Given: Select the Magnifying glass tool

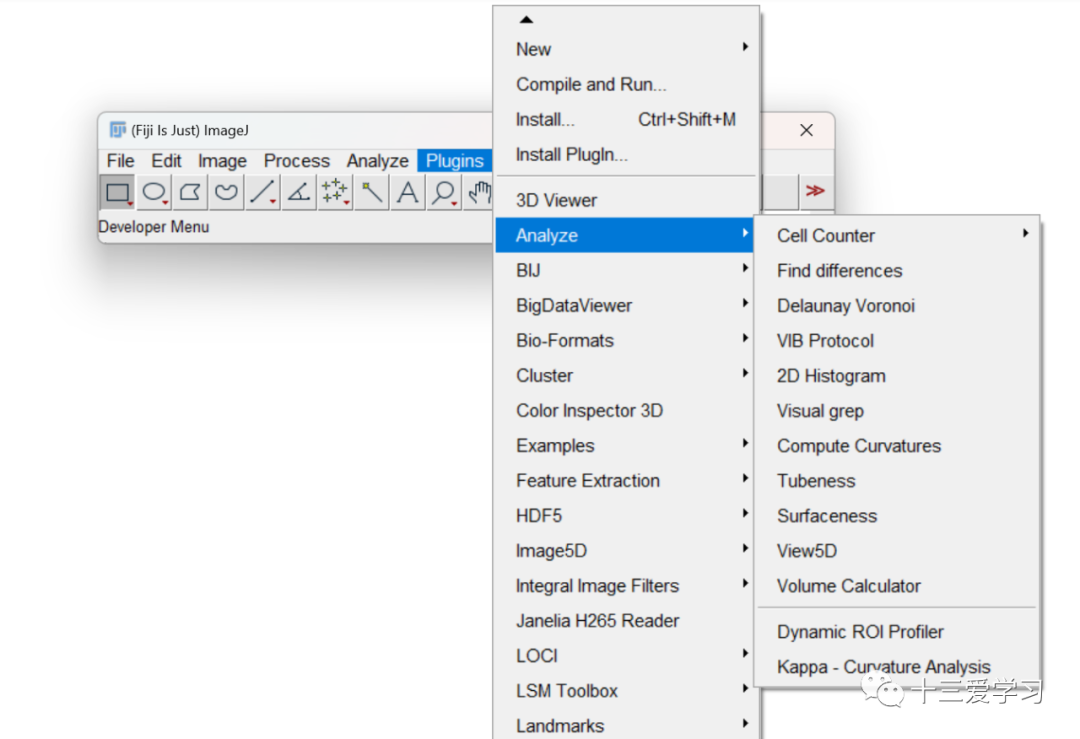Looking at the screenshot, I should 444,192.
